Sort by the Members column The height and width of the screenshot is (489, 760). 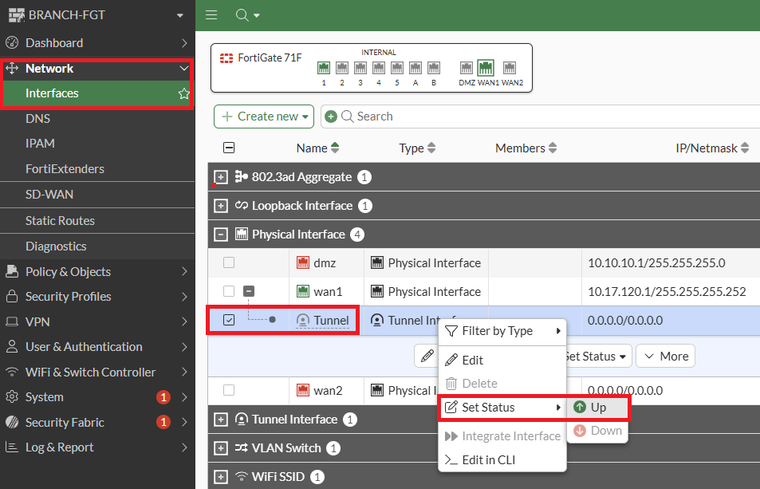pyautogui.click(x=525, y=148)
